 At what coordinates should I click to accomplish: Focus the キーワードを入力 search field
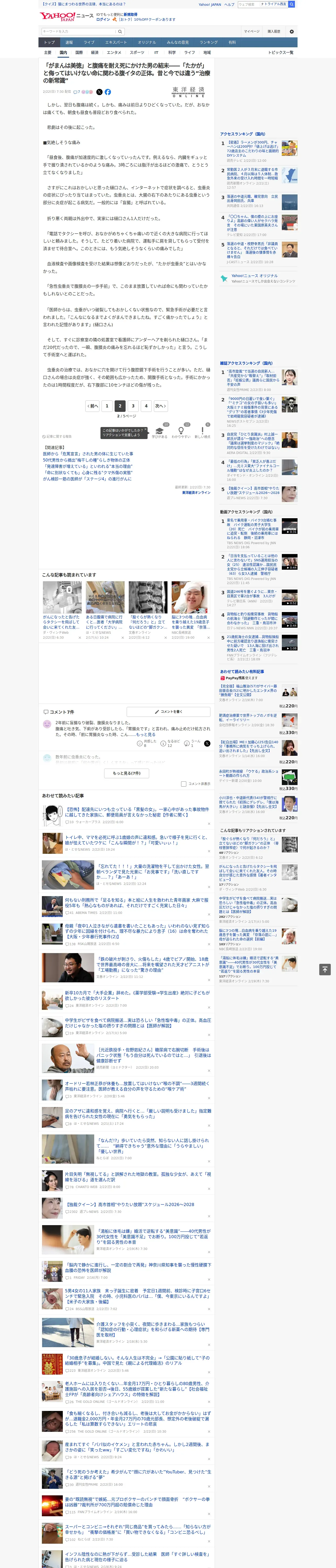click(x=79, y=32)
